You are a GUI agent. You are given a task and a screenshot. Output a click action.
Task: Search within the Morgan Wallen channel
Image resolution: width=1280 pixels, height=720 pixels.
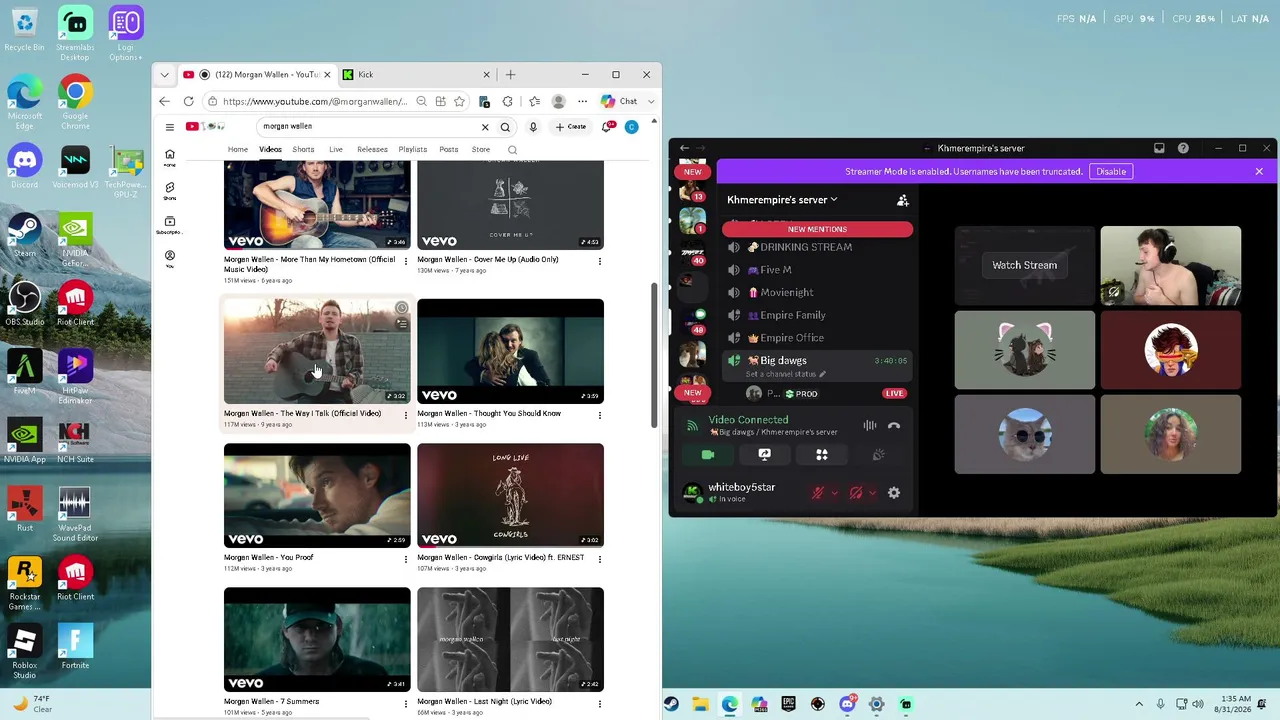click(512, 150)
